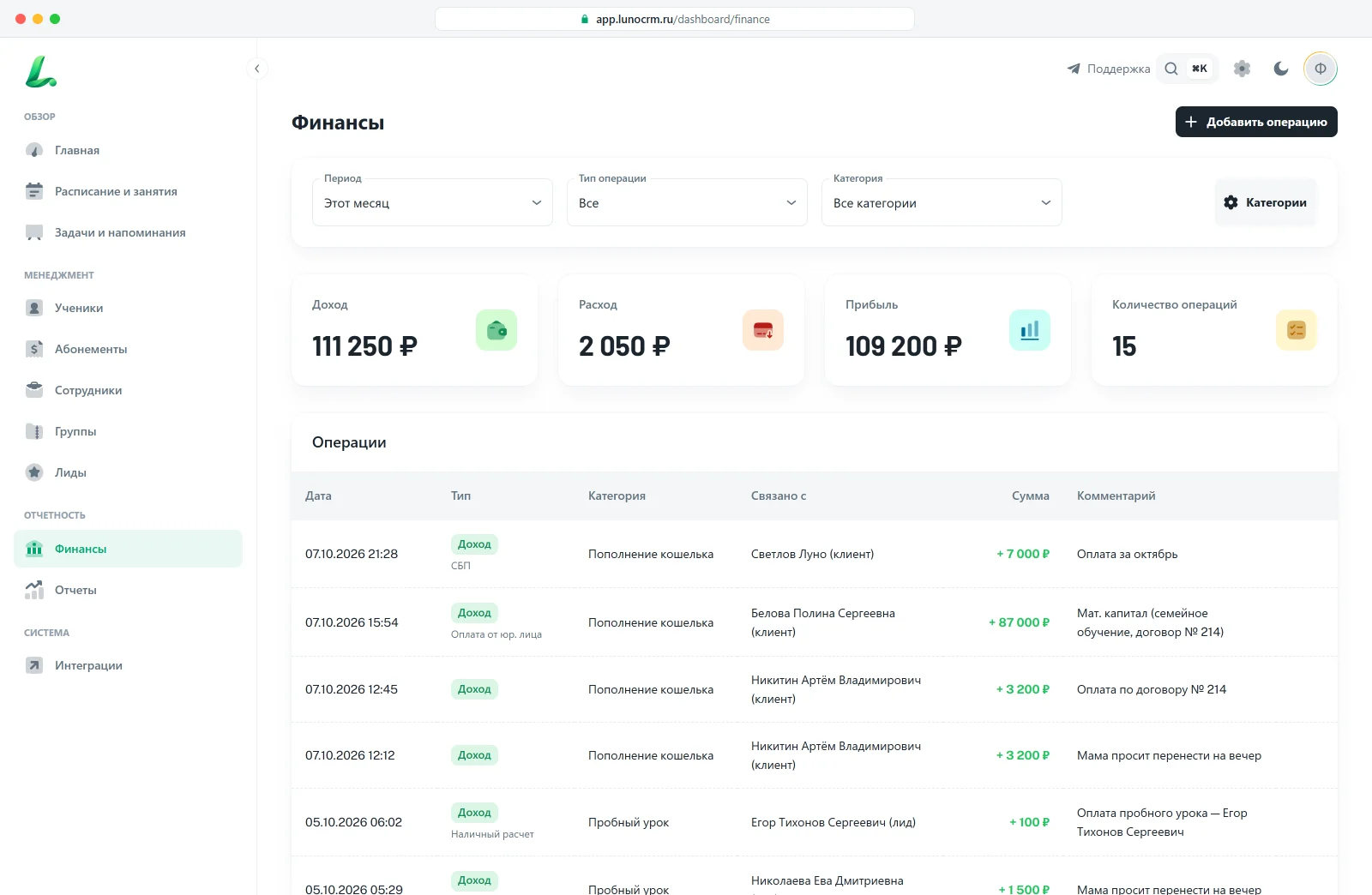The width and height of the screenshot is (1372, 895).
Task: Click the Доход wallet icon
Action: point(496,330)
